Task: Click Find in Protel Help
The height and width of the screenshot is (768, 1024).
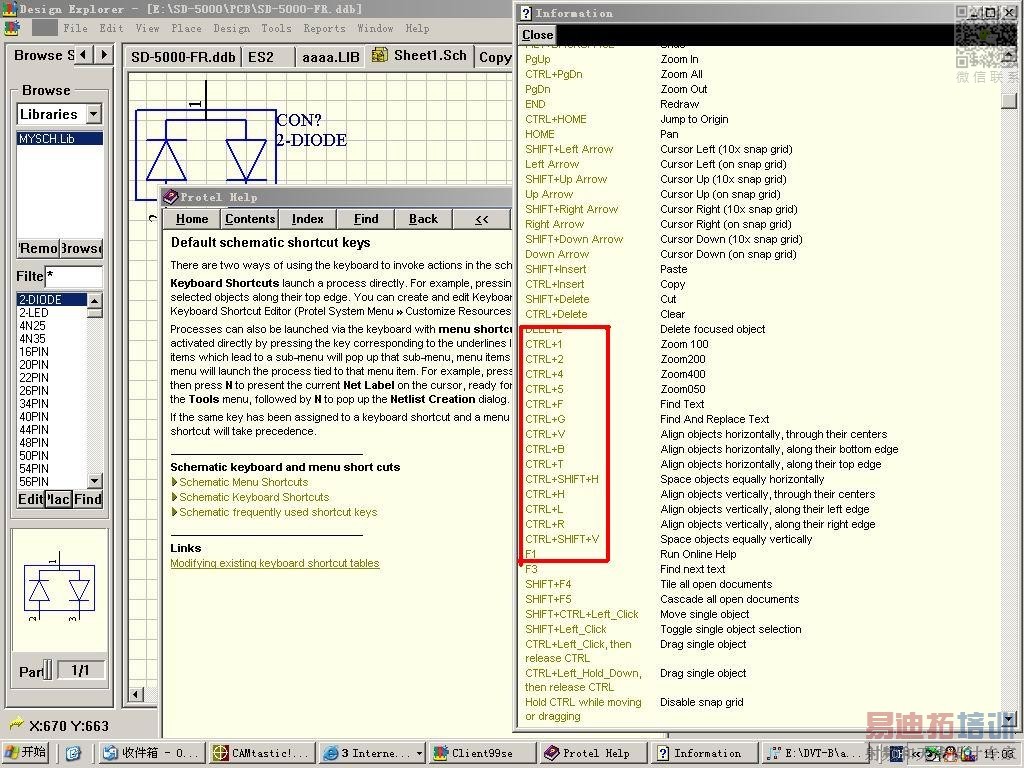Action: point(366,219)
